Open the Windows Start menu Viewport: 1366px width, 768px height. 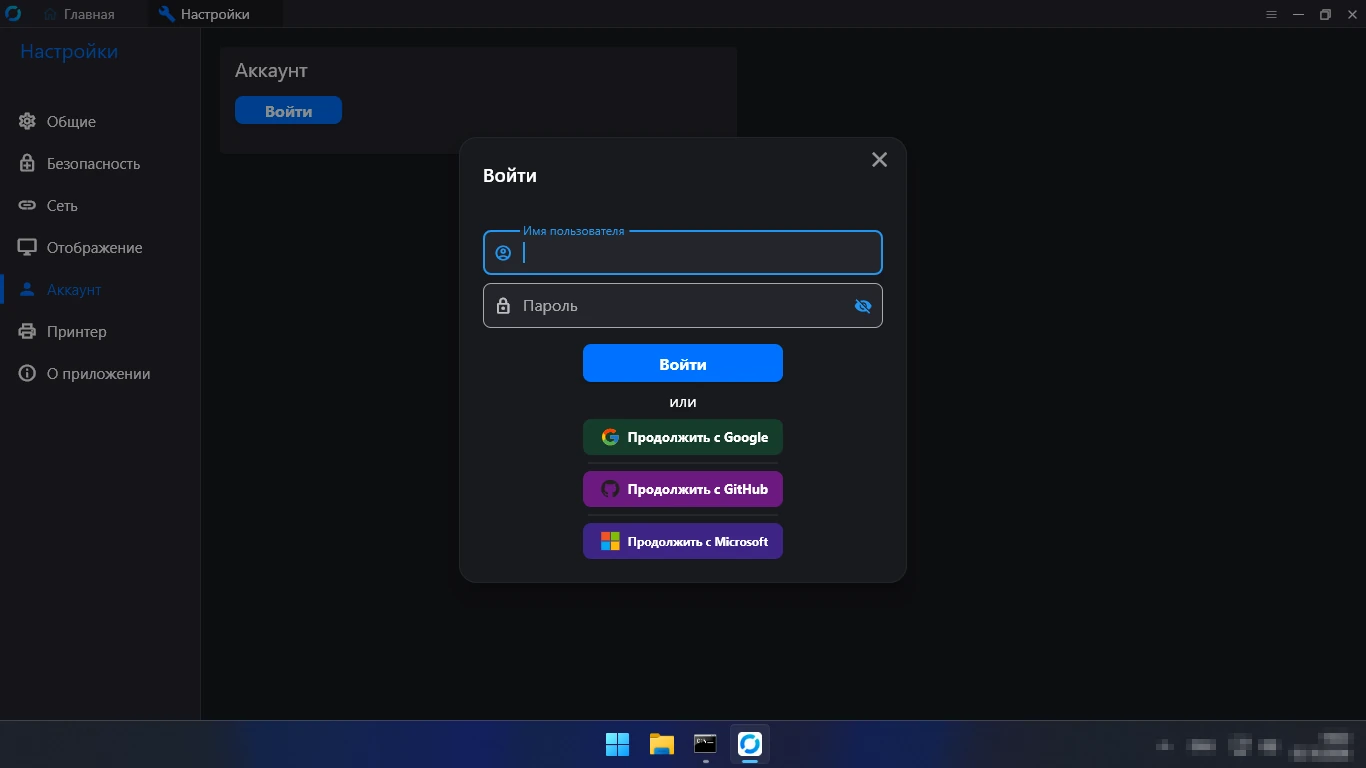tap(617, 744)
